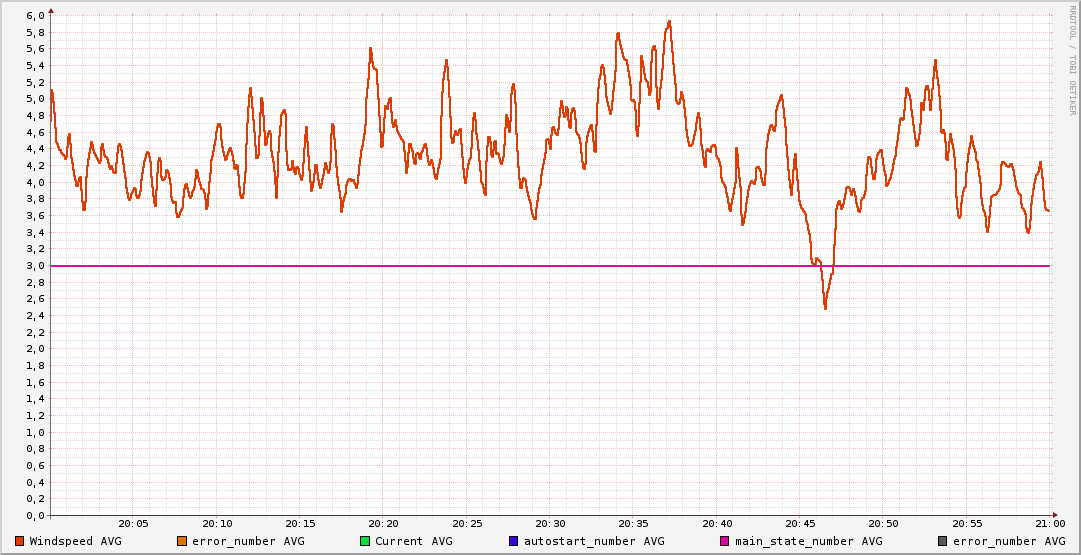Viewport: 1081px width, 555px height.
Task: Select the main_state_number AVG legend label
Action: (808, 541)
